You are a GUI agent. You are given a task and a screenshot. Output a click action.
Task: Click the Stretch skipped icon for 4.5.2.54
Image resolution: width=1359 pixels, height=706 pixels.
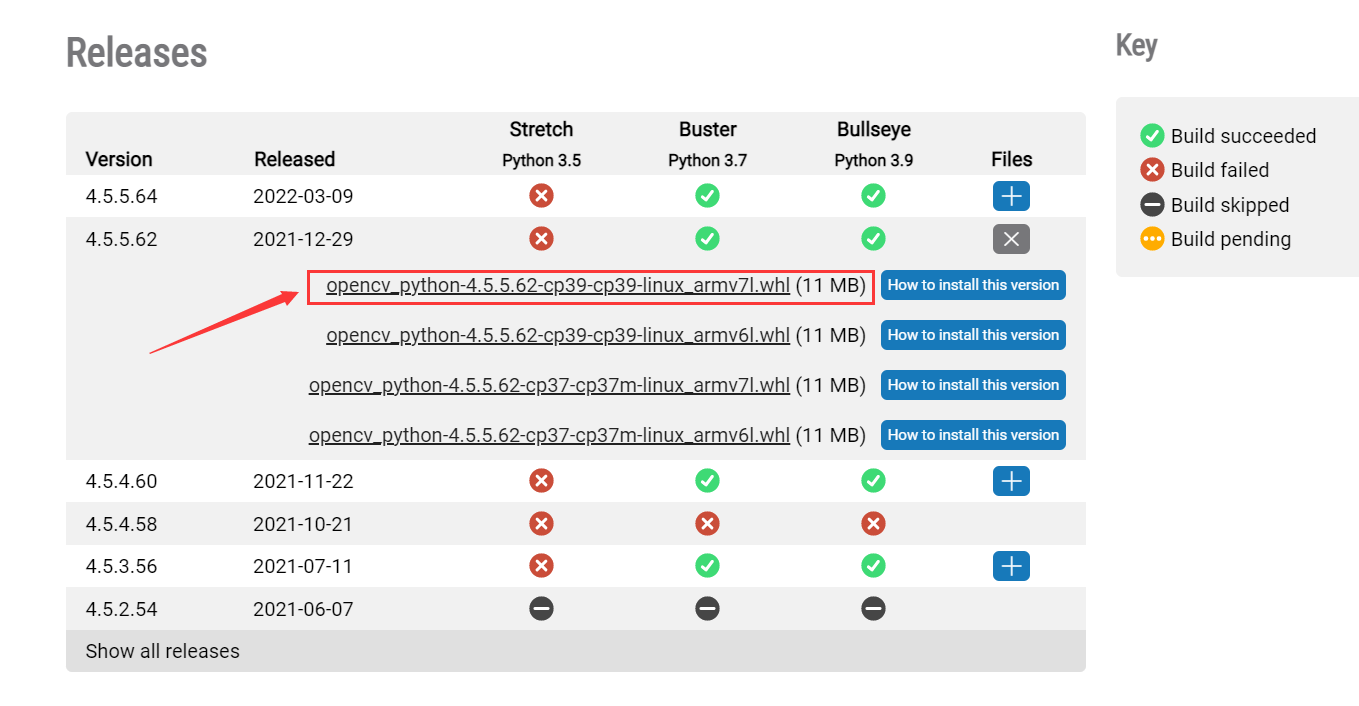[541, 609]
